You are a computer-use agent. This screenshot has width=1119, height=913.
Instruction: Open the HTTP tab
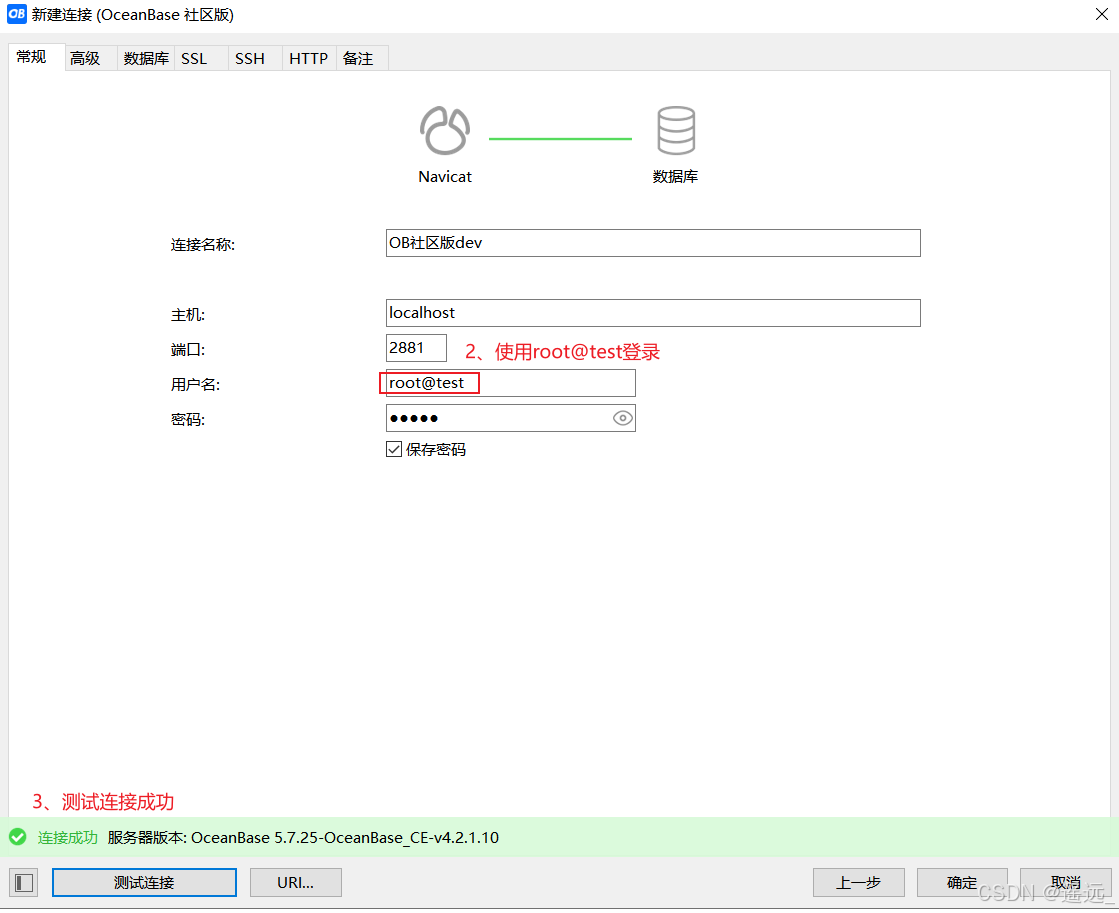308,59
